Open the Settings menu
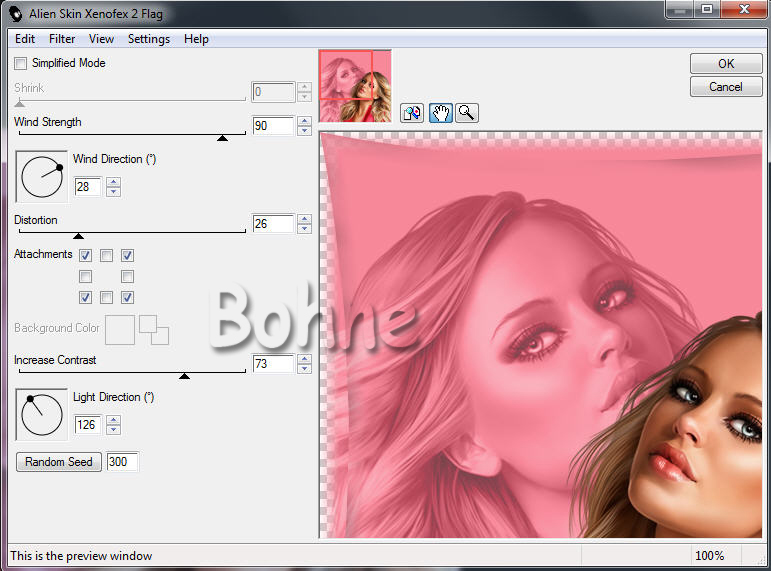 point(148,39)
